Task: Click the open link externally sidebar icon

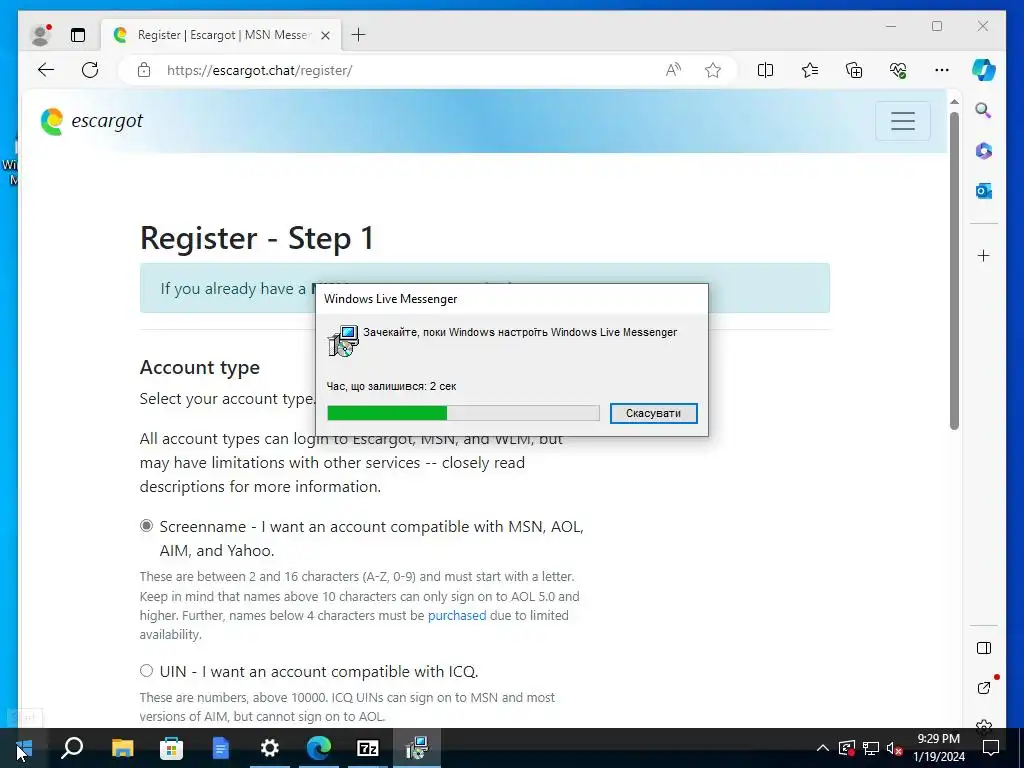Action: [984, 688]
